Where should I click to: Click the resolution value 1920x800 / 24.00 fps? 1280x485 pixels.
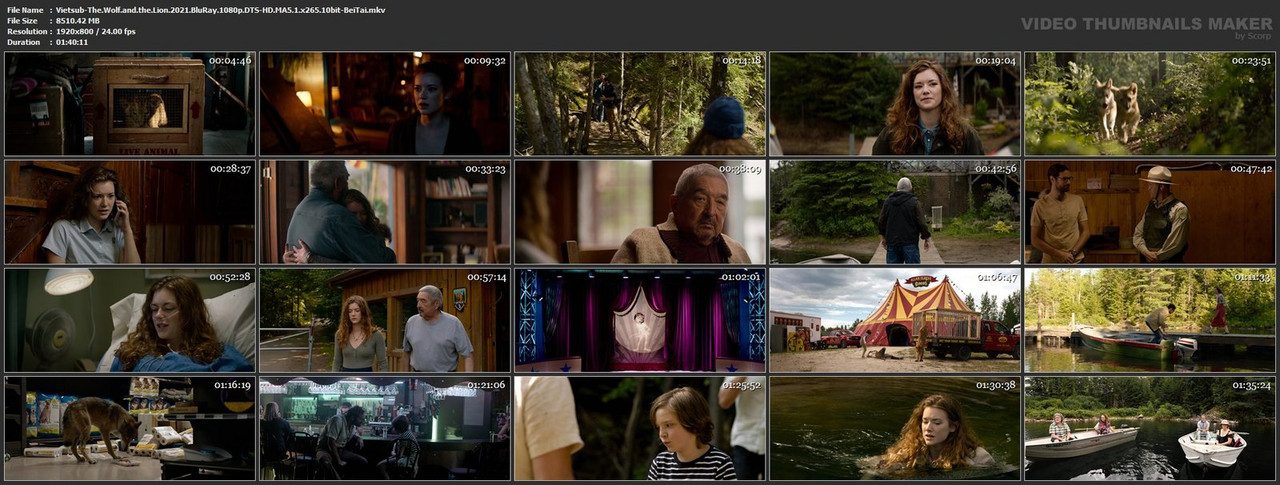(96, 32)
